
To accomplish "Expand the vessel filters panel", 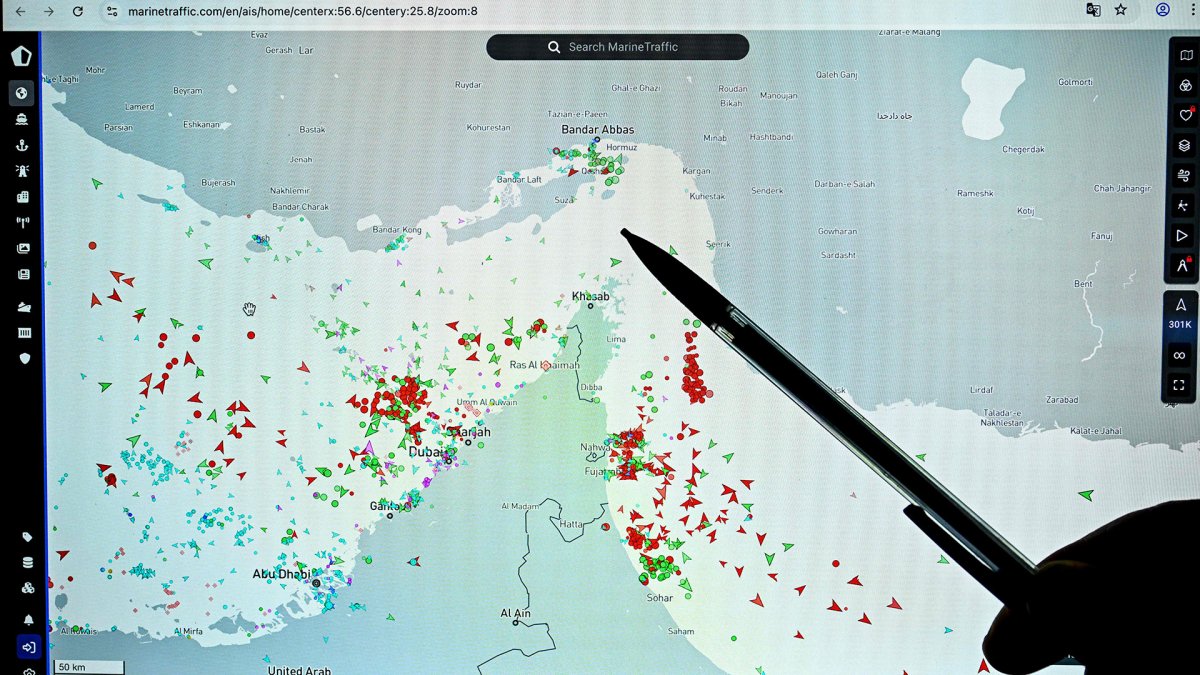I will click(1183, 86).
